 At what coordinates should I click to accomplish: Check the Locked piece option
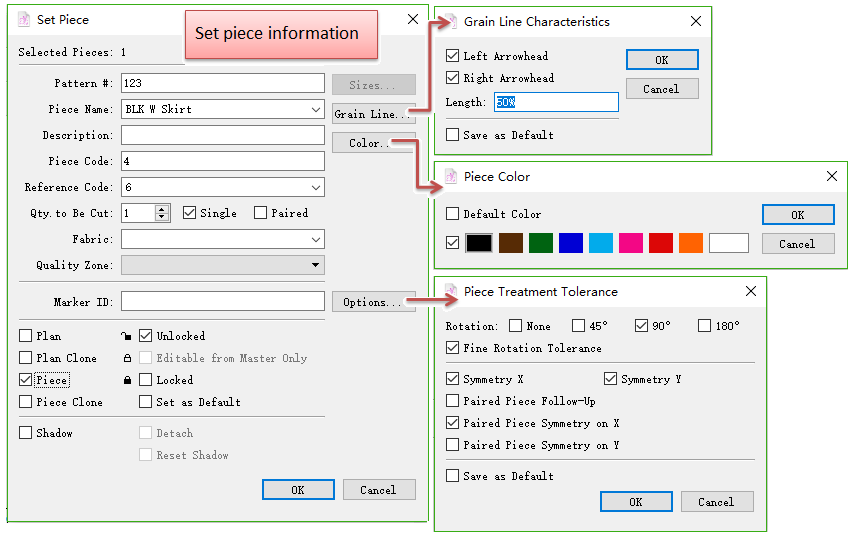click(x=146, y=380)
